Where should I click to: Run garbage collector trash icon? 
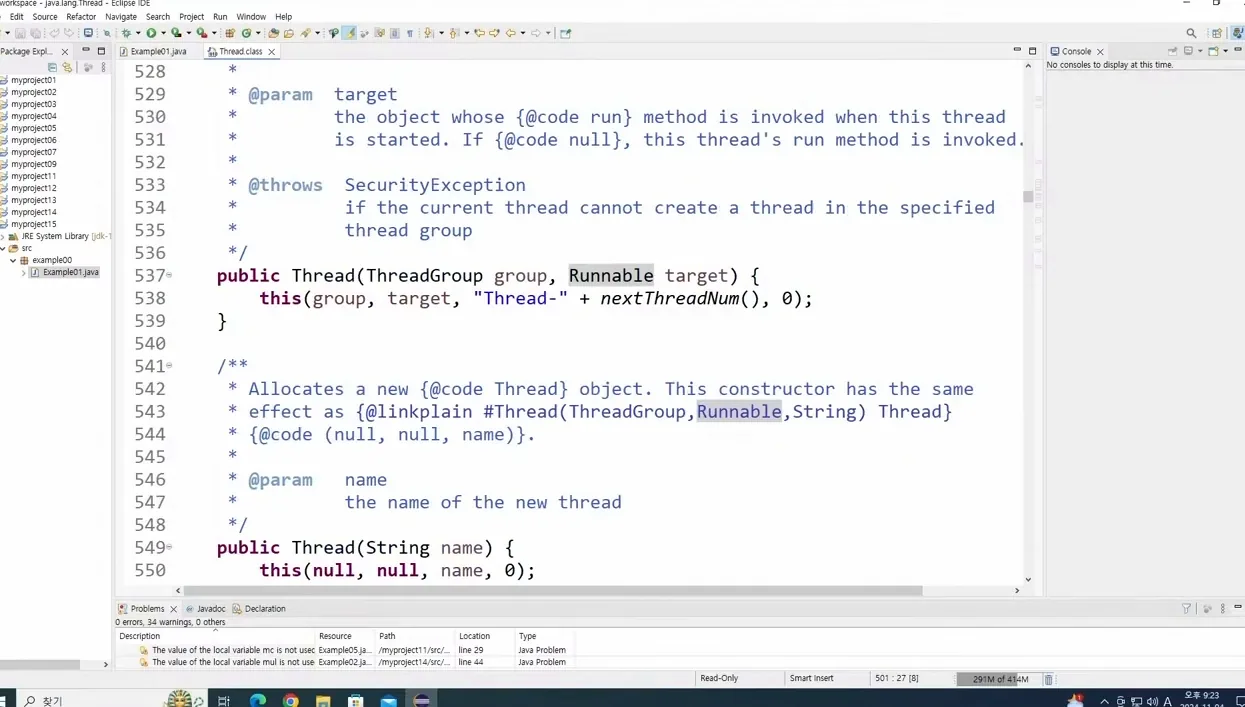pyautogui.click(x=1048, y=679)
